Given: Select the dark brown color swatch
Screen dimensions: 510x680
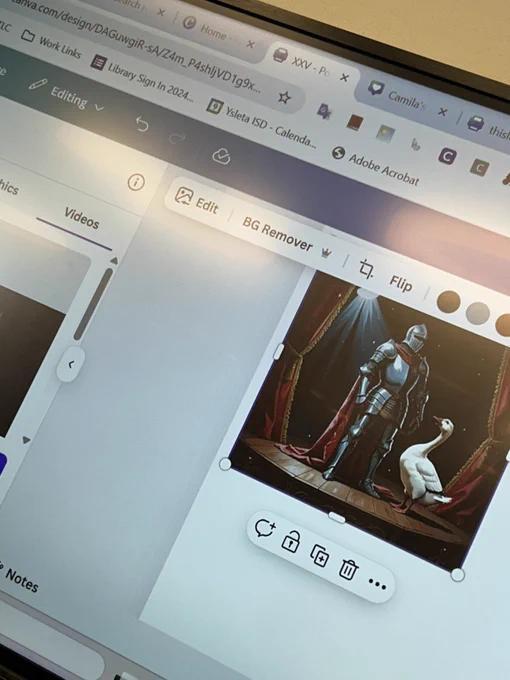Looking at the screenshot, I should point(448,302).
